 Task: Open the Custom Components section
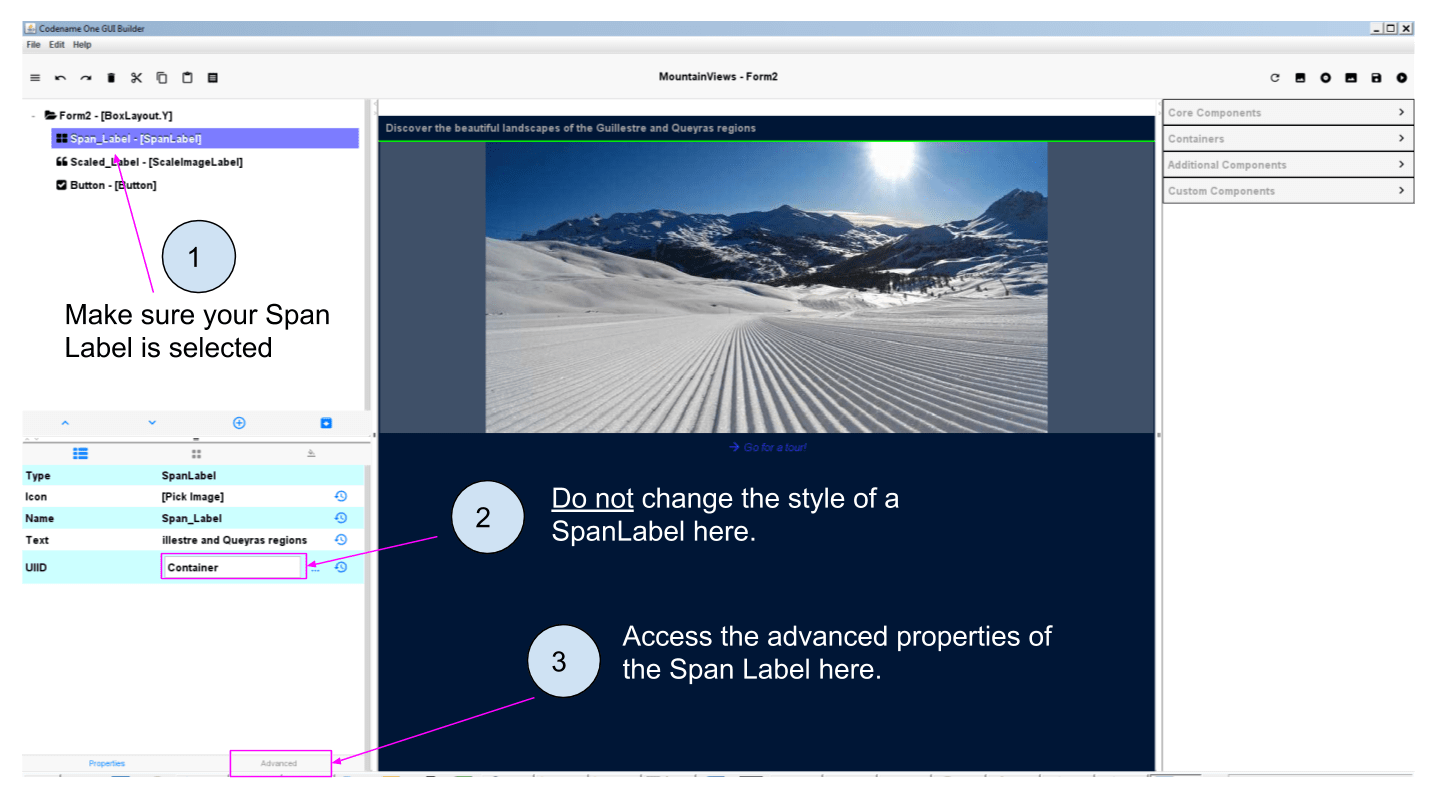(x=1287, y=190)
